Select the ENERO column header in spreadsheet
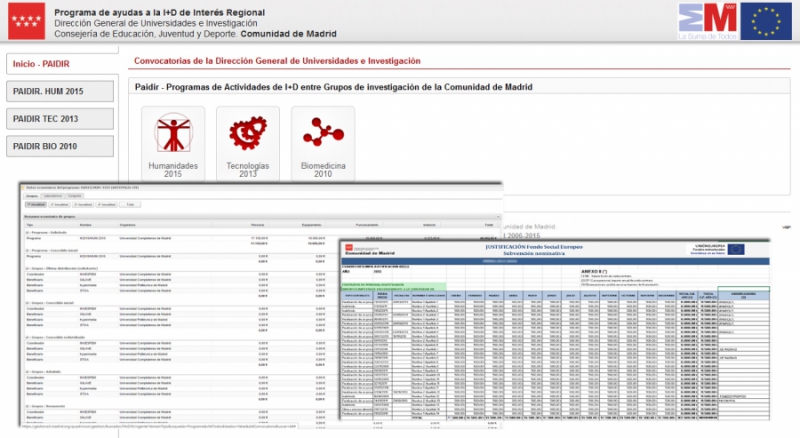The width and height of the screenshot is (800, 438). coord(456,296)
